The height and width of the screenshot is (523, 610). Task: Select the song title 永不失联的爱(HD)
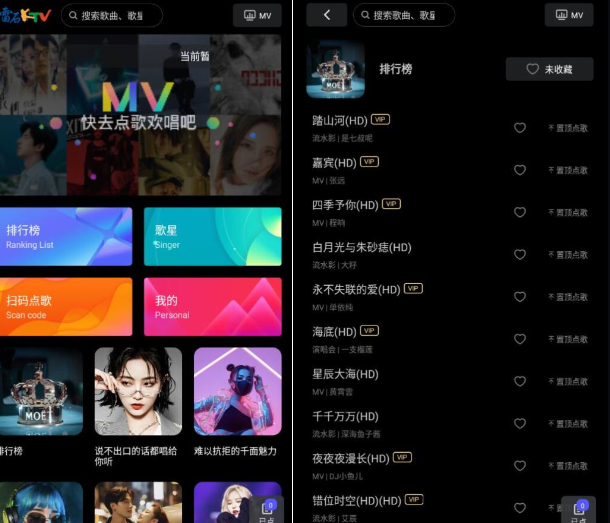click(x=356, y=290)
